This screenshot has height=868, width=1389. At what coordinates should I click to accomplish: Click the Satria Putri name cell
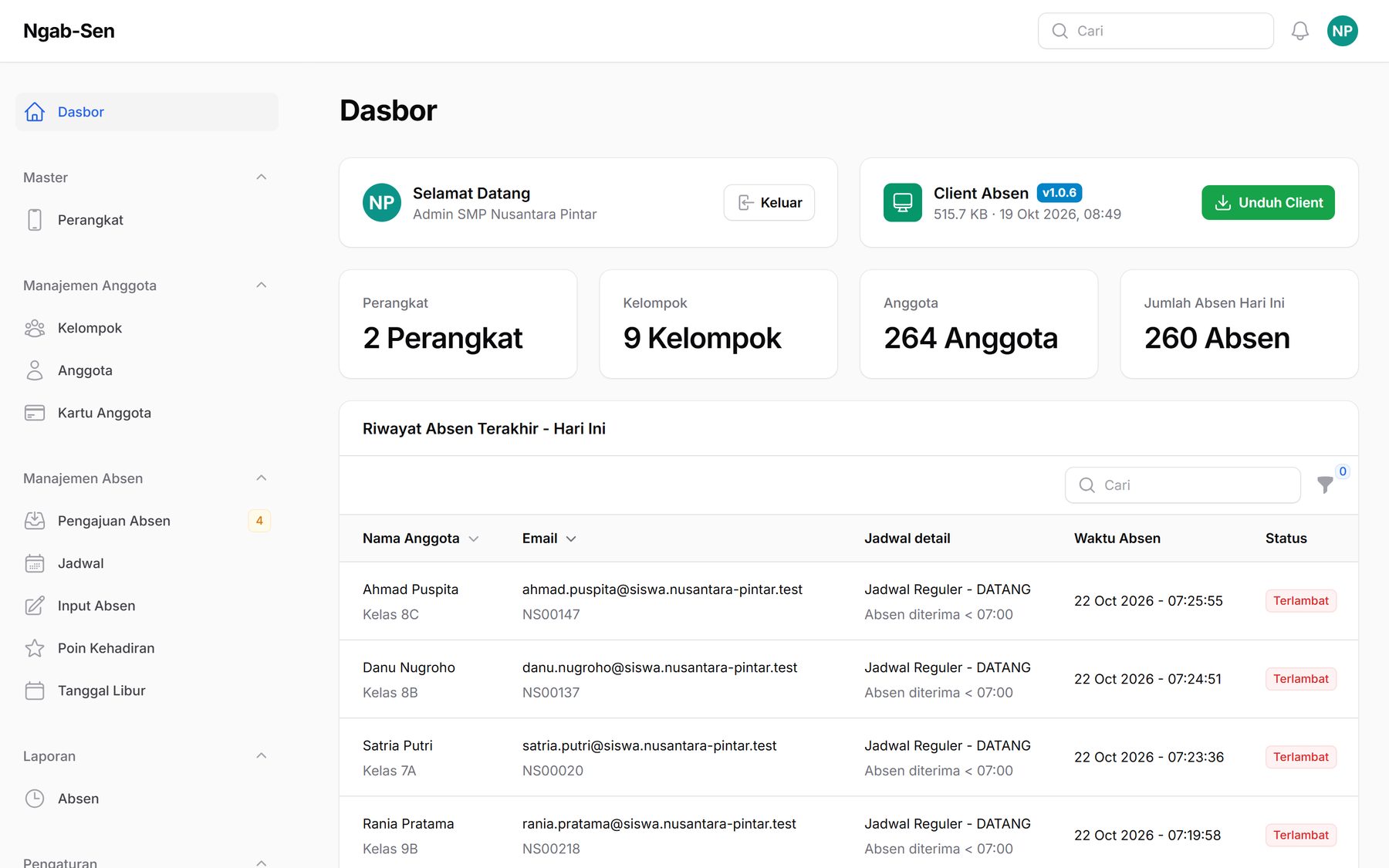click(x=397, y=746)
